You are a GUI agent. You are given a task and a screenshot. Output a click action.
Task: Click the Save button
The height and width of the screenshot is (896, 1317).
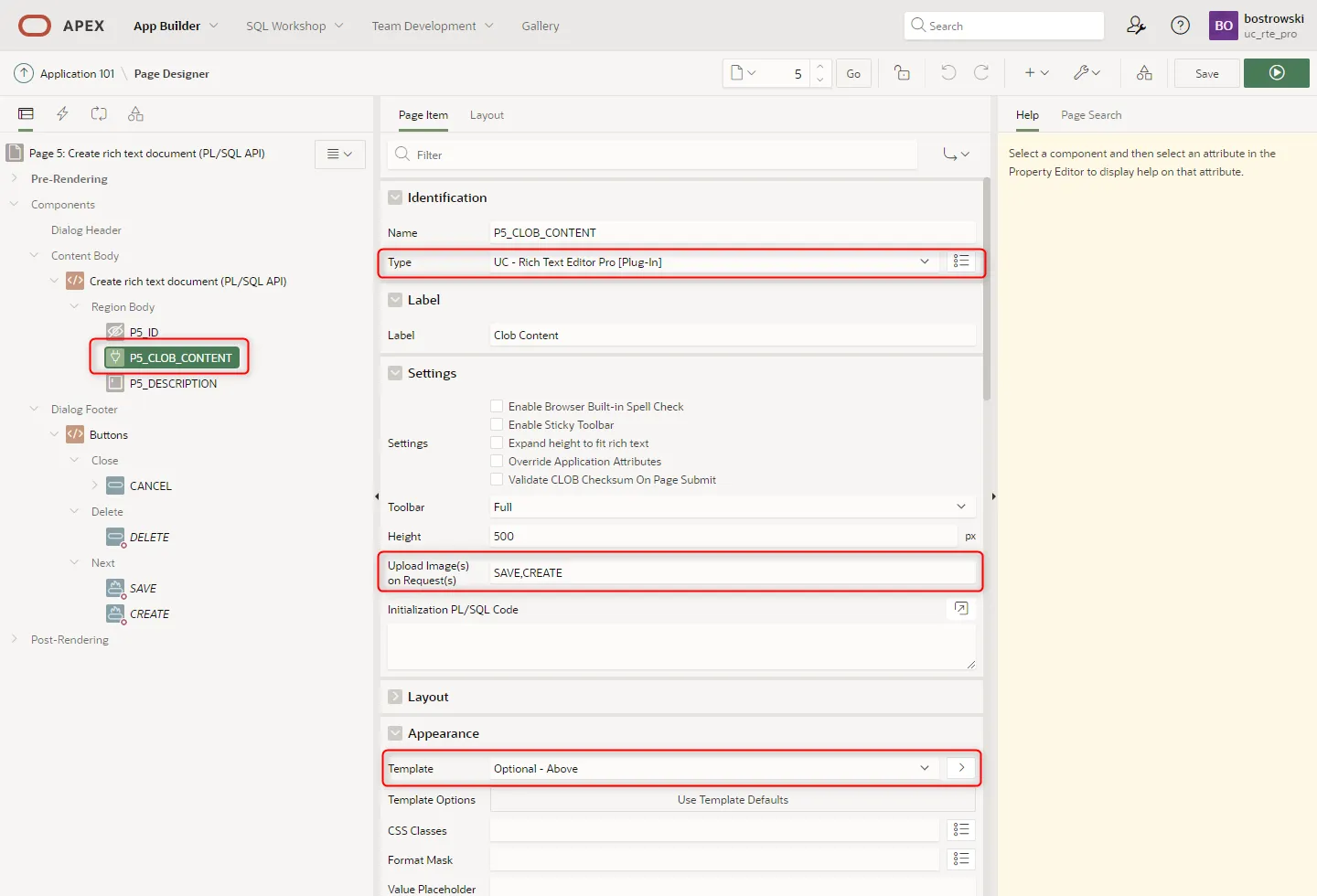[1206, 73]
